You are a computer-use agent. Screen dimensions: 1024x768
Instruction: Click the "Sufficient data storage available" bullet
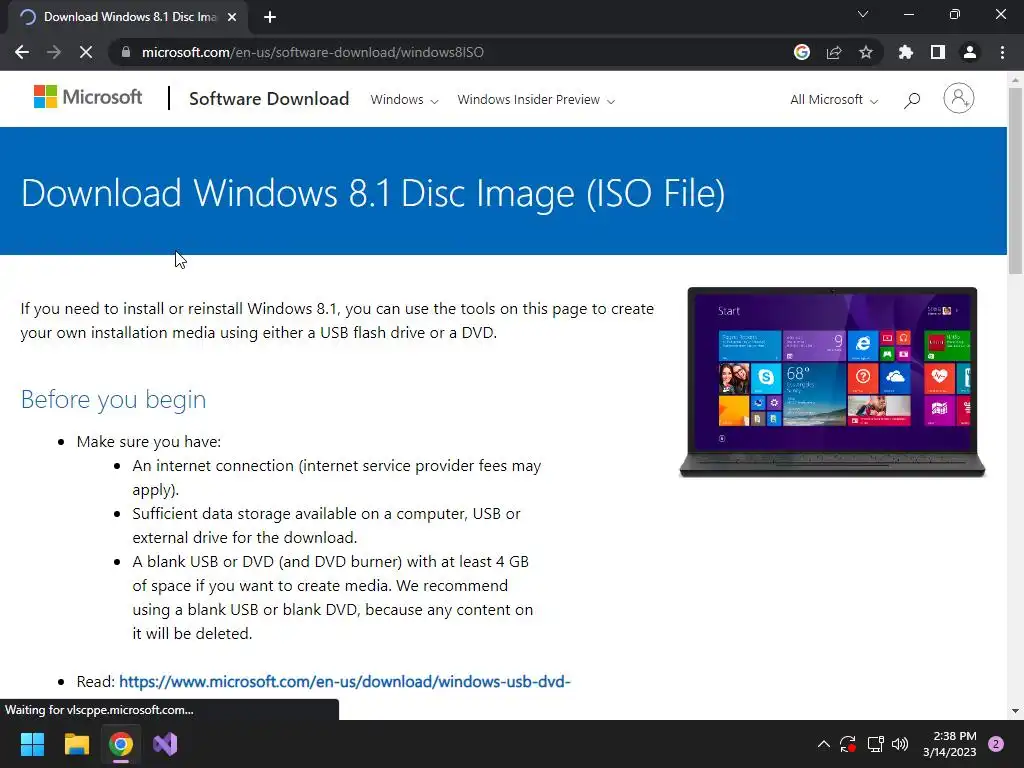pos(327,526)
